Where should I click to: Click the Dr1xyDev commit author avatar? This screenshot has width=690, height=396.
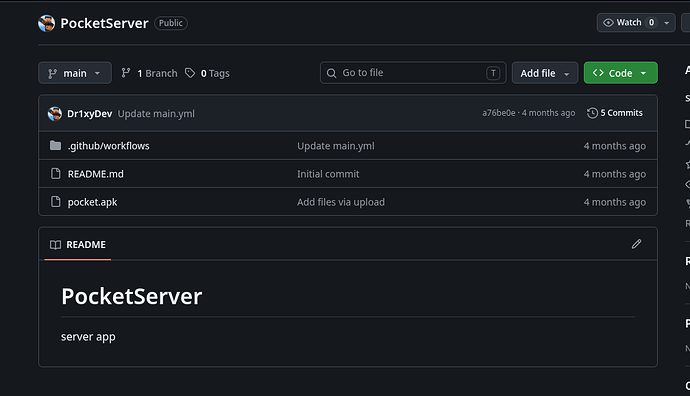[x=55, y=114]
